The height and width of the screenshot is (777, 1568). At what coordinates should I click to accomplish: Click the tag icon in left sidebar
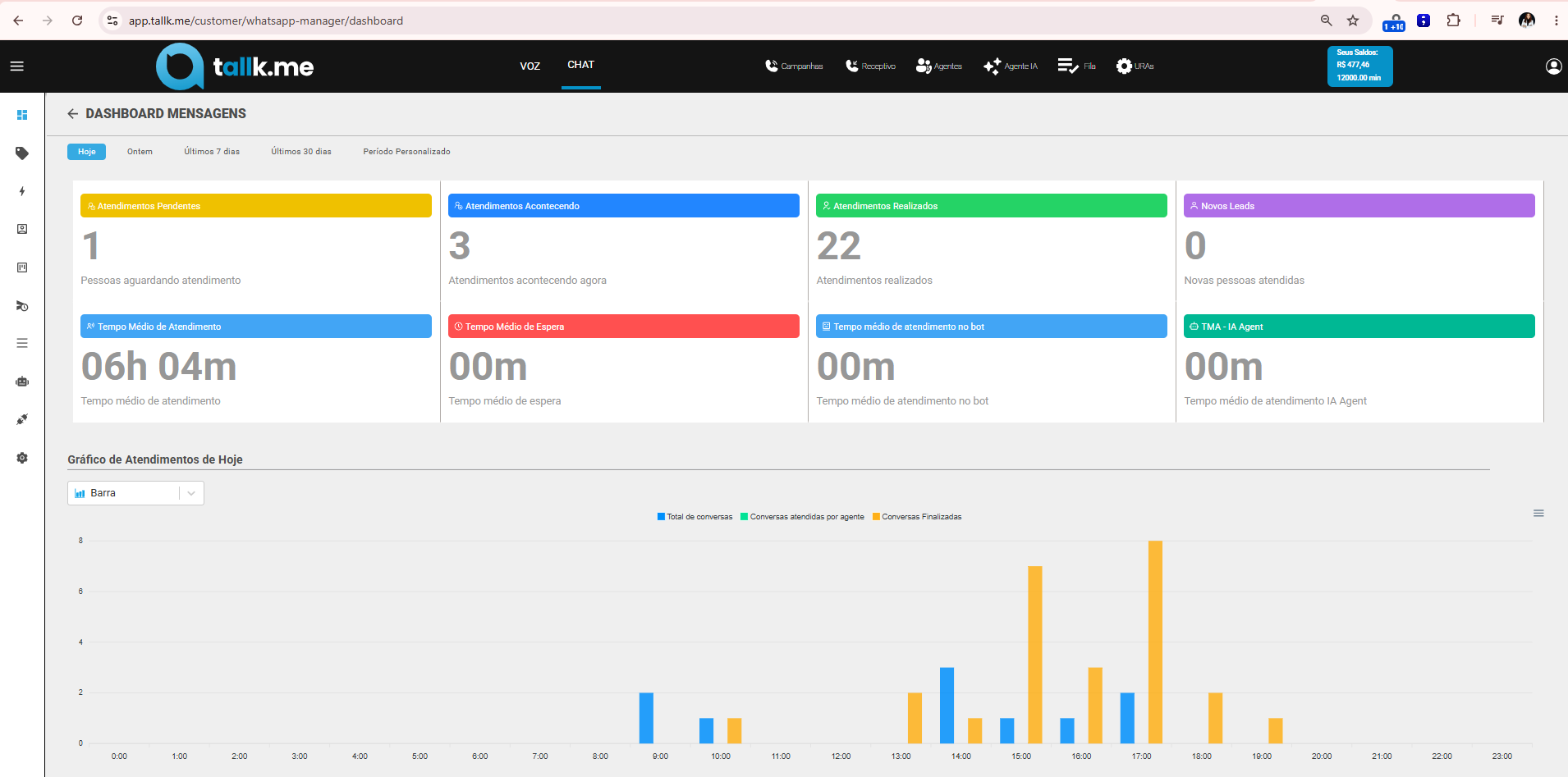coord(22,153)
